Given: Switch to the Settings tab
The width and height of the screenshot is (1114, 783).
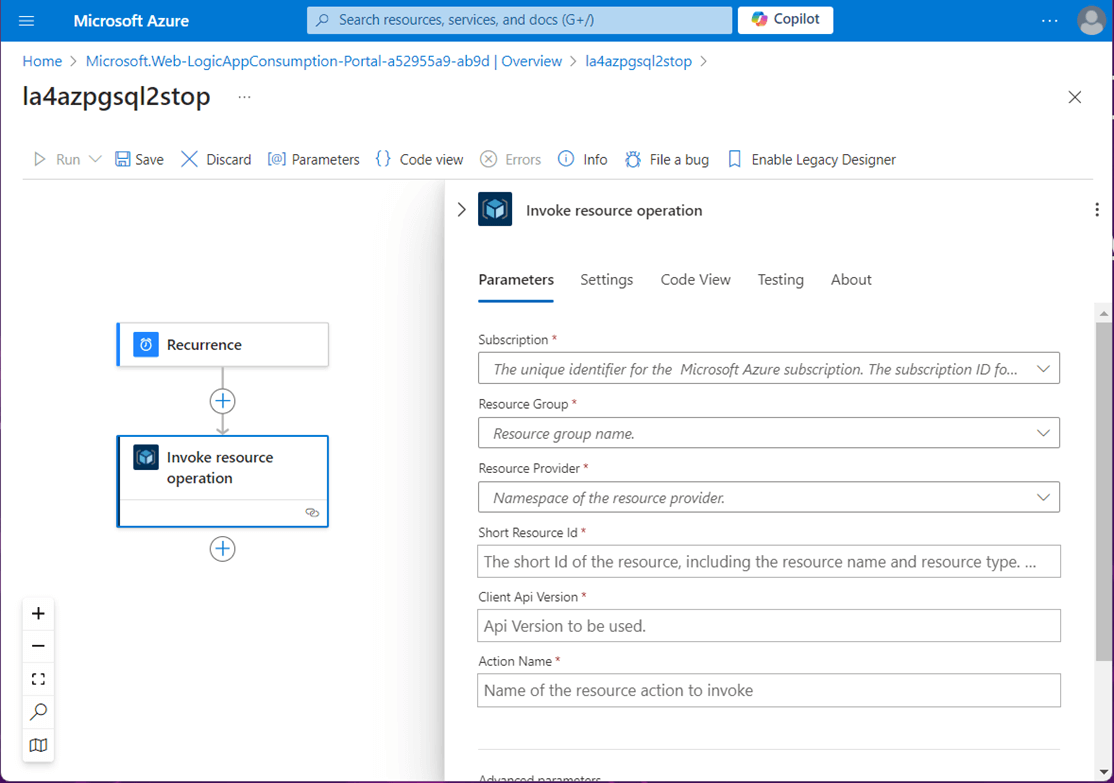Looking at the screenshot, I should pyautogui.click(x=606, y=280).
